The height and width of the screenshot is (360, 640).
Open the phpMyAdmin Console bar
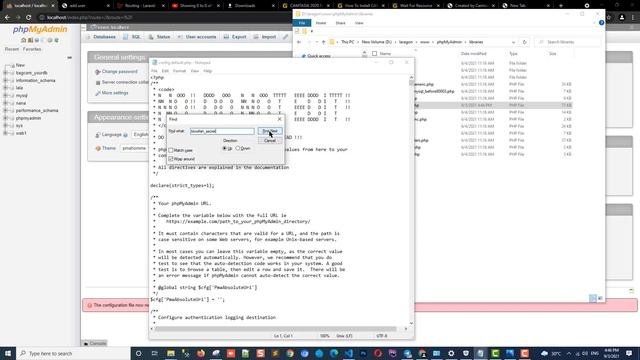[x=95, y=343]
